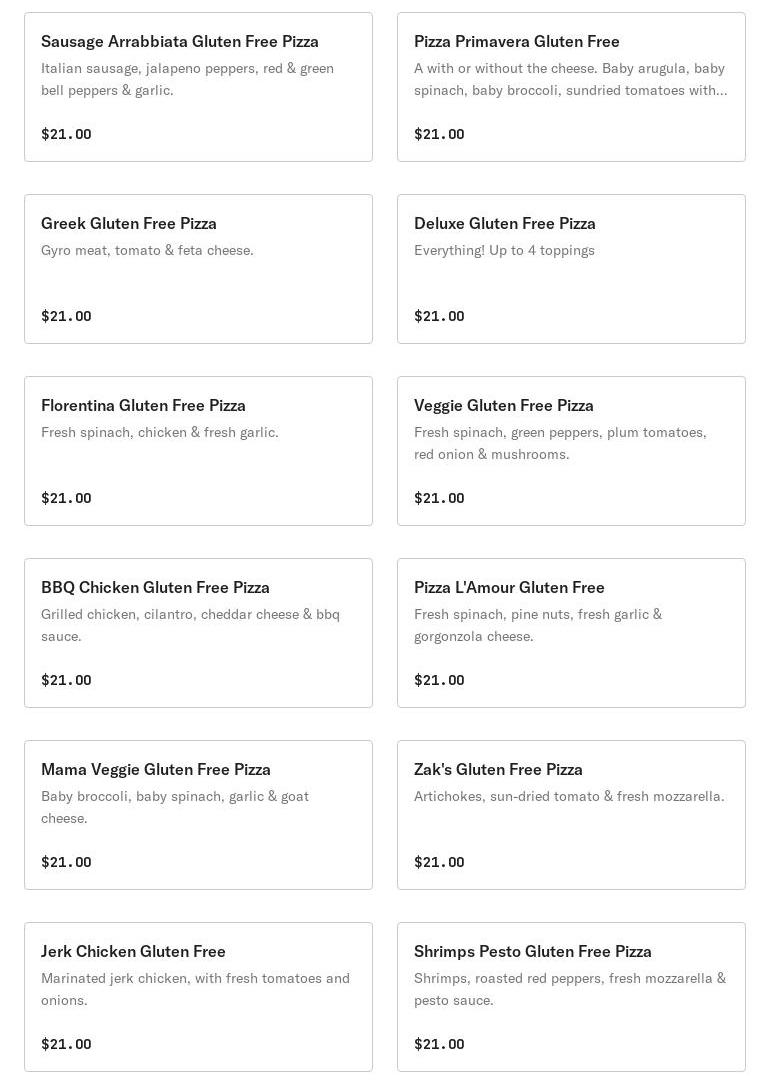
Task: Click the Jerk Chicken marinated description text
Action: pos(195,989)
